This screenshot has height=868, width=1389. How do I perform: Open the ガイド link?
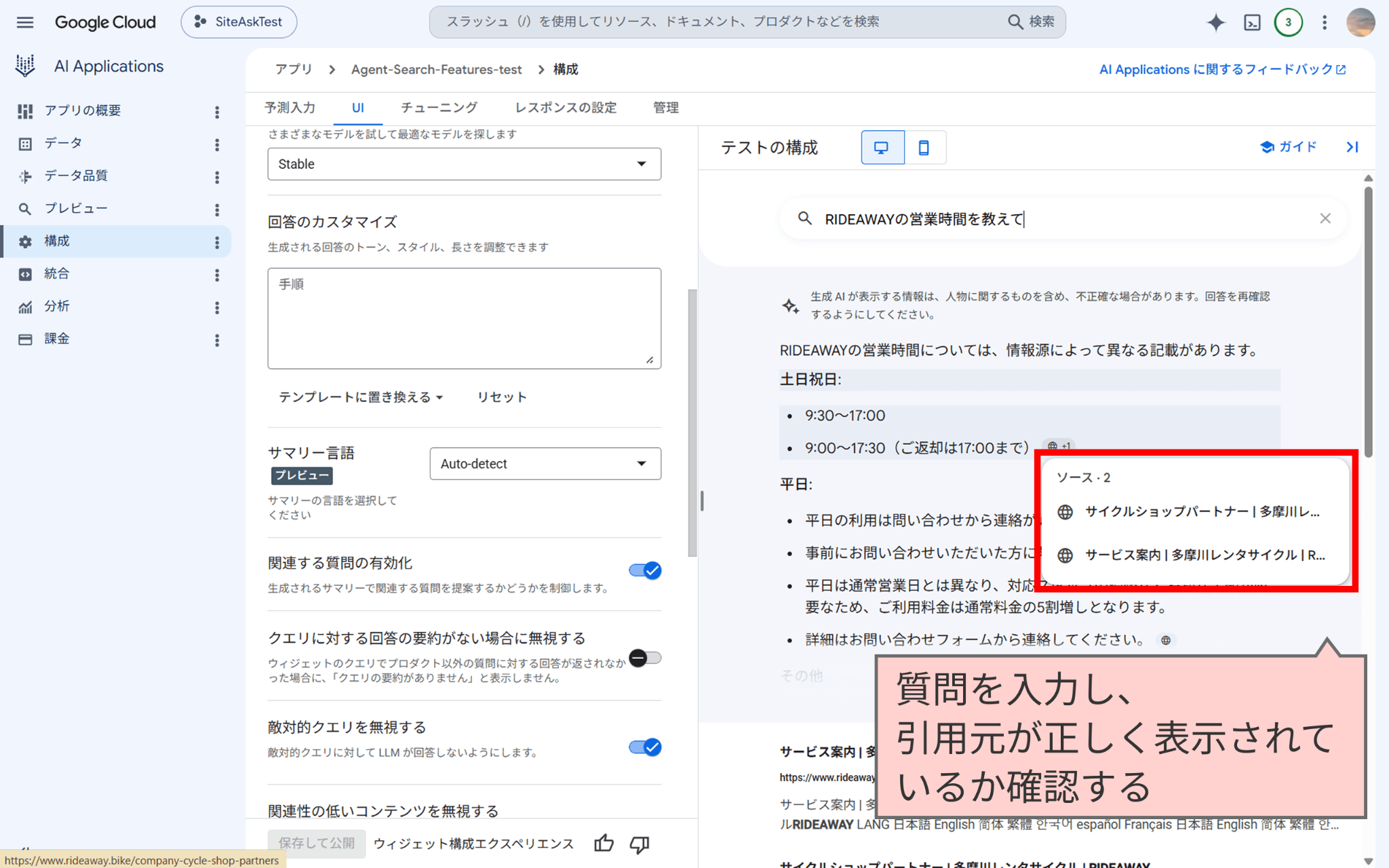click(1289, 146)
